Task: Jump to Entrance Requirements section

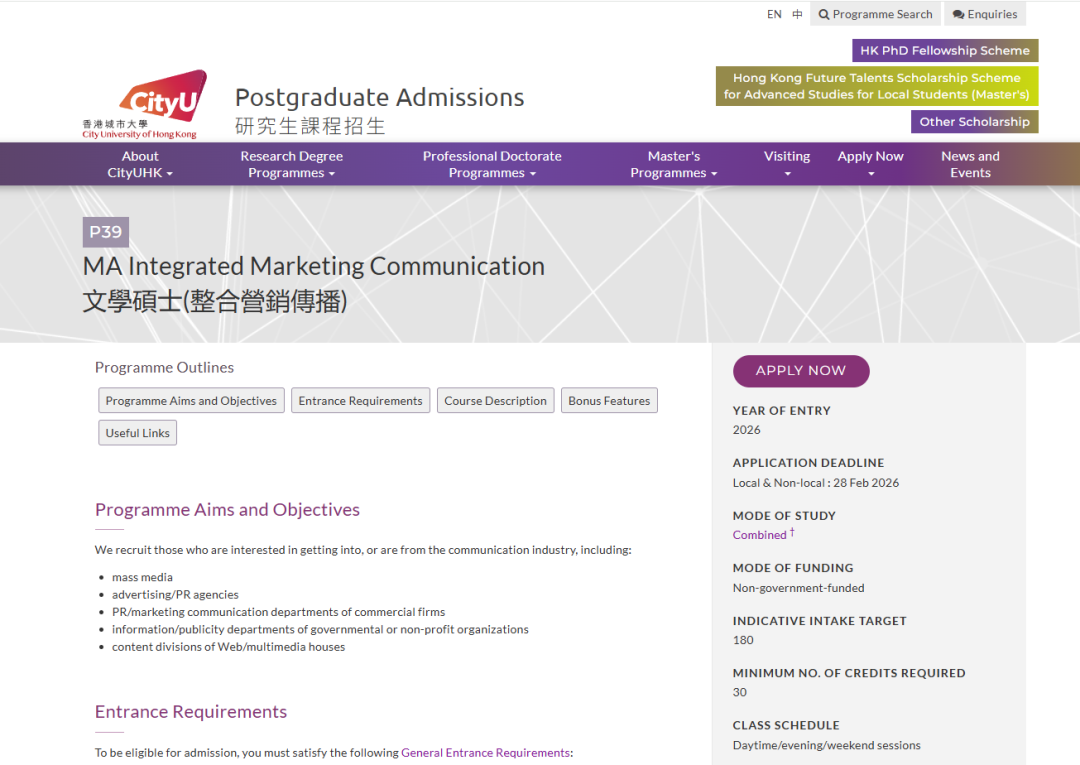Action: [360, 401]
